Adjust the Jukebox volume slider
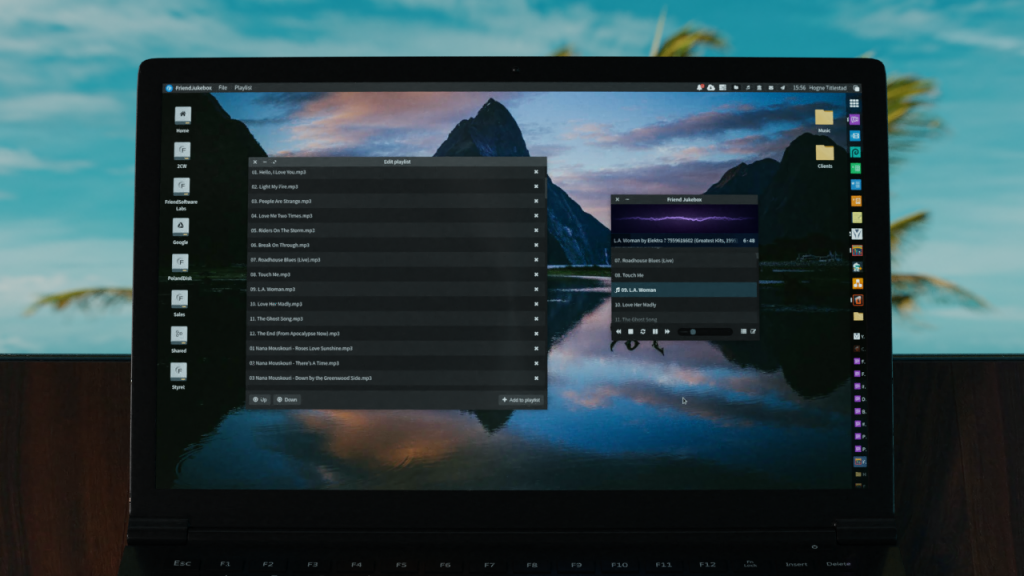Image resolution: width=1024 pixels, height=576 pixels. coord(705,332)
